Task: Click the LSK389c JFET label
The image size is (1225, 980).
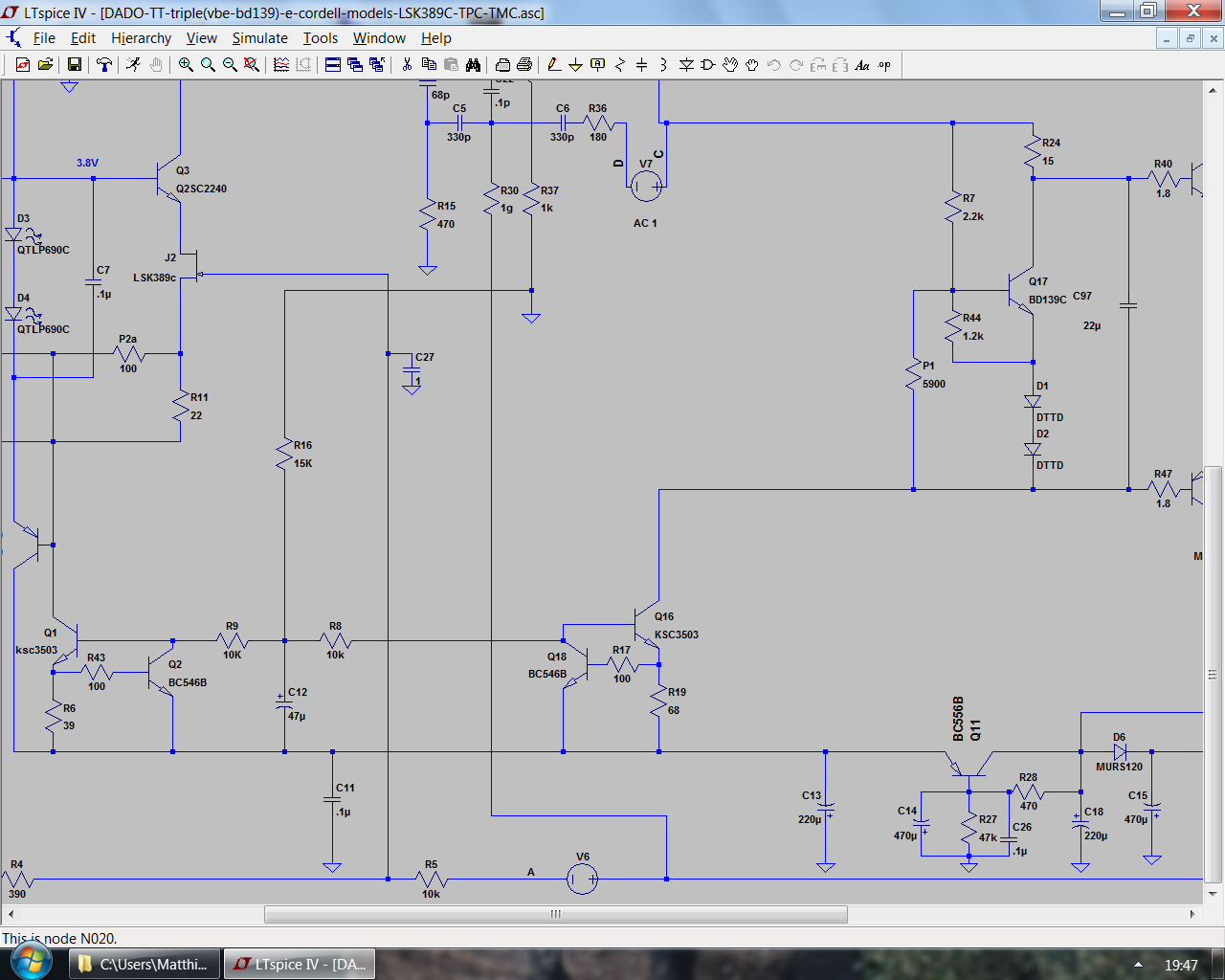Action: pyautogui.click(x=154, y=278)
